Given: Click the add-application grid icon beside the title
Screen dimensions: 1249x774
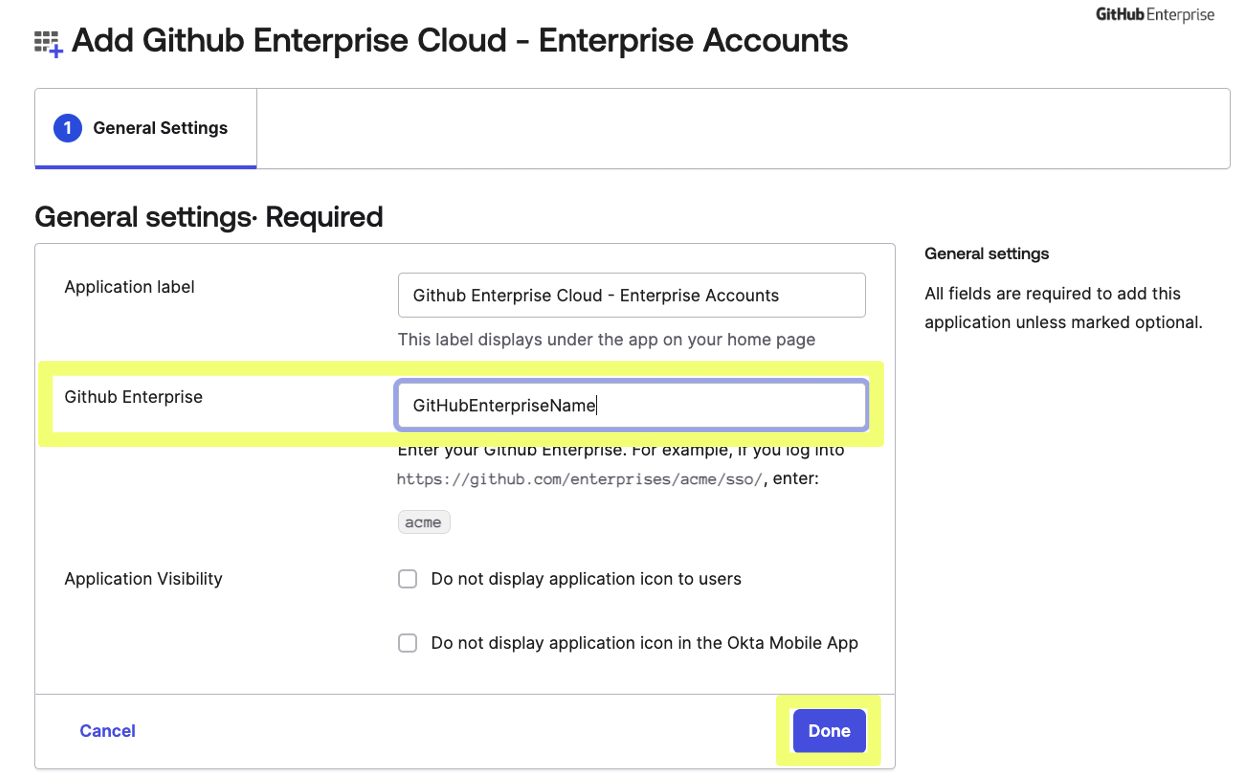Looking at the screenshot, I should tap(48, 43).
